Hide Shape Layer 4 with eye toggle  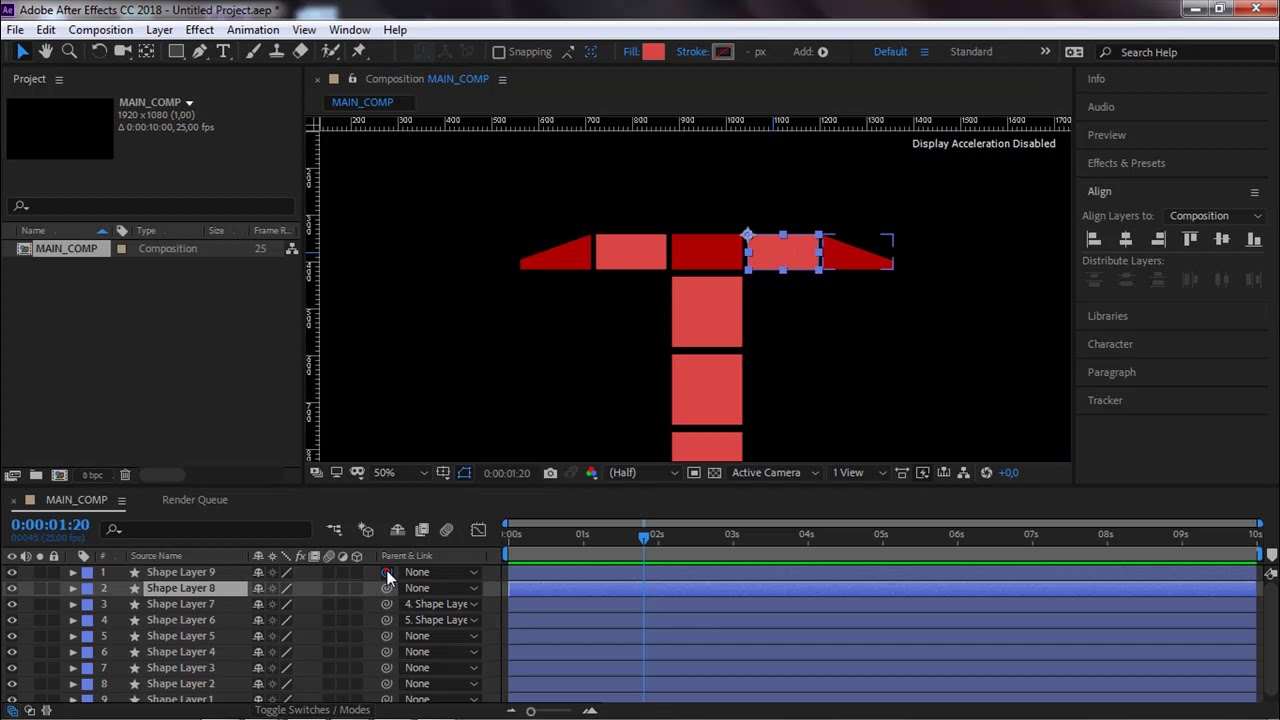pos(12,653)
